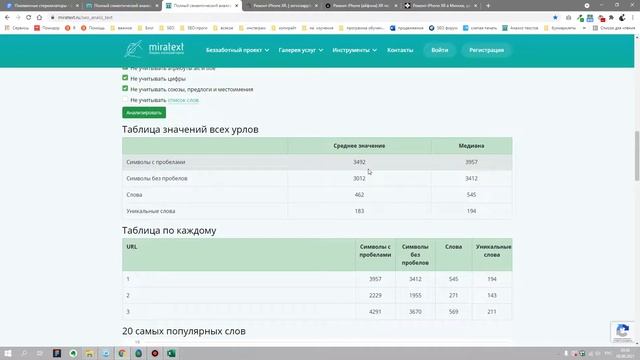640x360 pixels.
Task: Click 4291 in URL row 3
Action: (x=375, y=311)
